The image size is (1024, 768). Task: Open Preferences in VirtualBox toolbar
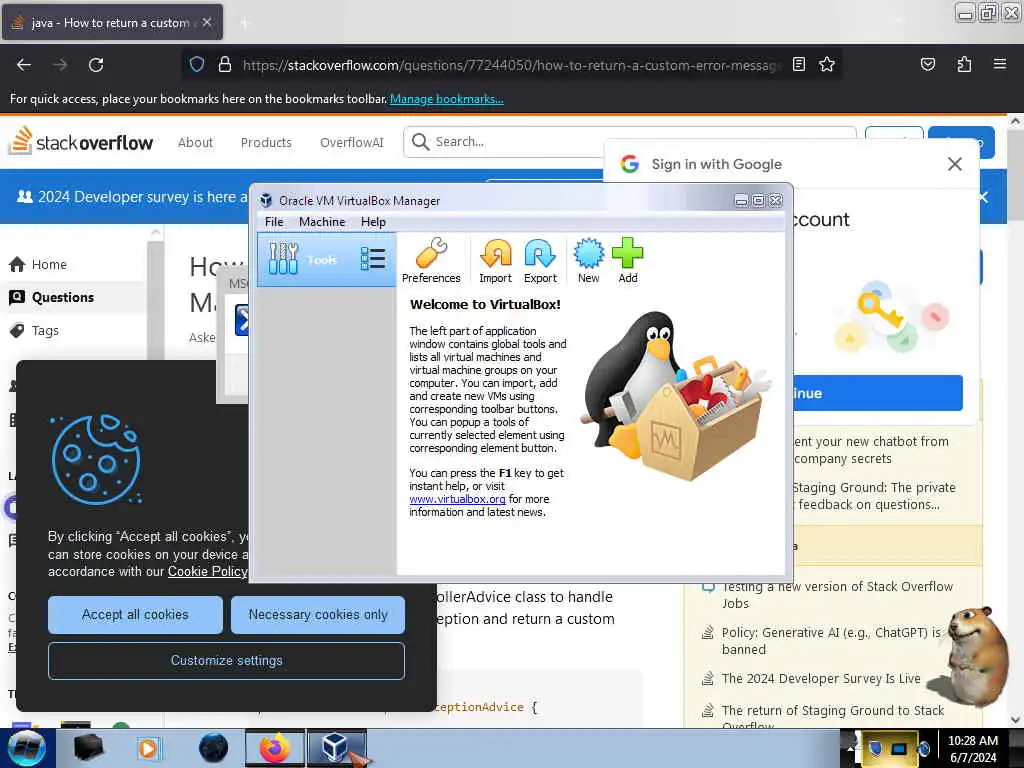pos(431,261)
